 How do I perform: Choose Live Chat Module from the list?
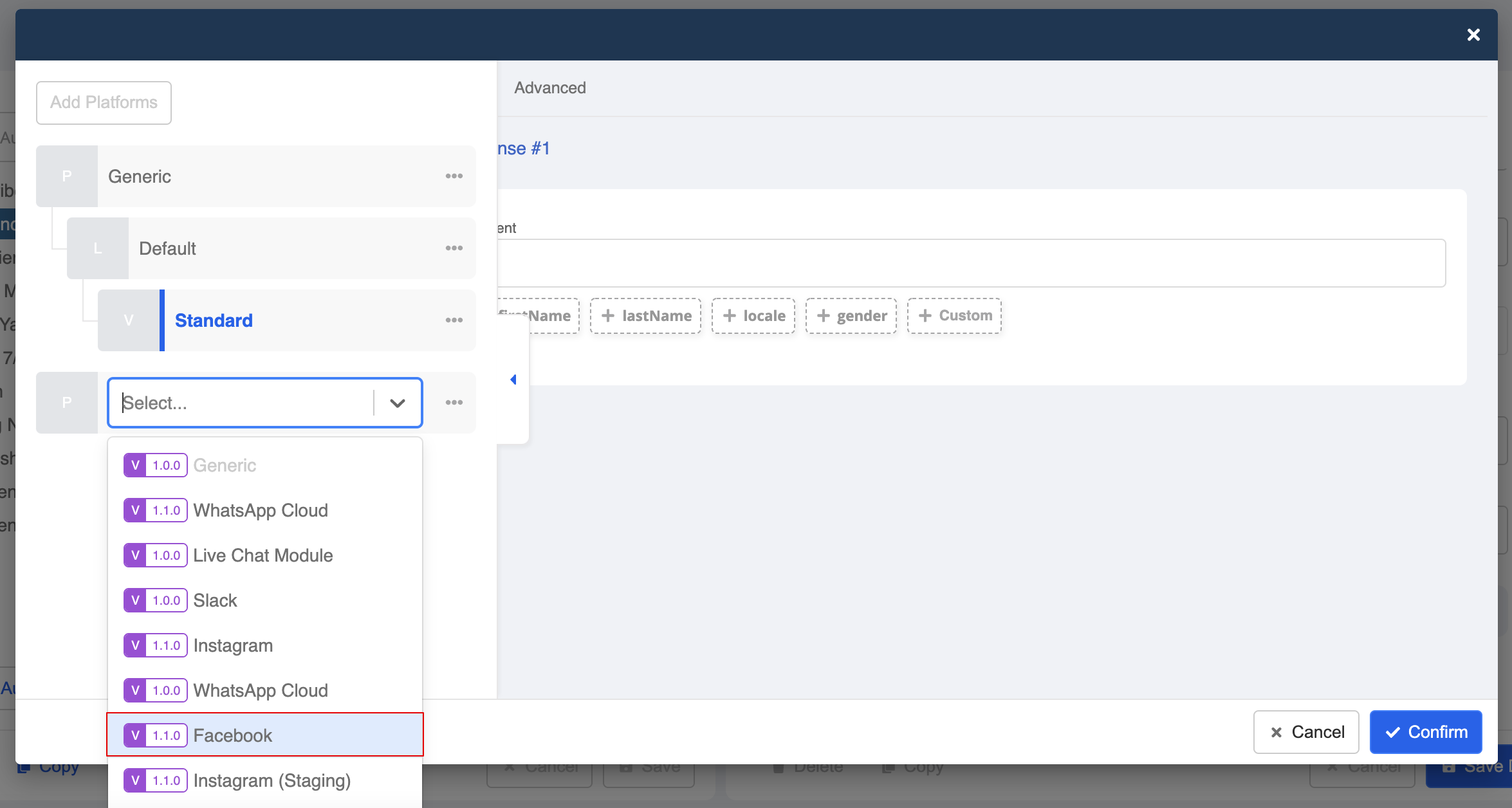pos(265,555)
